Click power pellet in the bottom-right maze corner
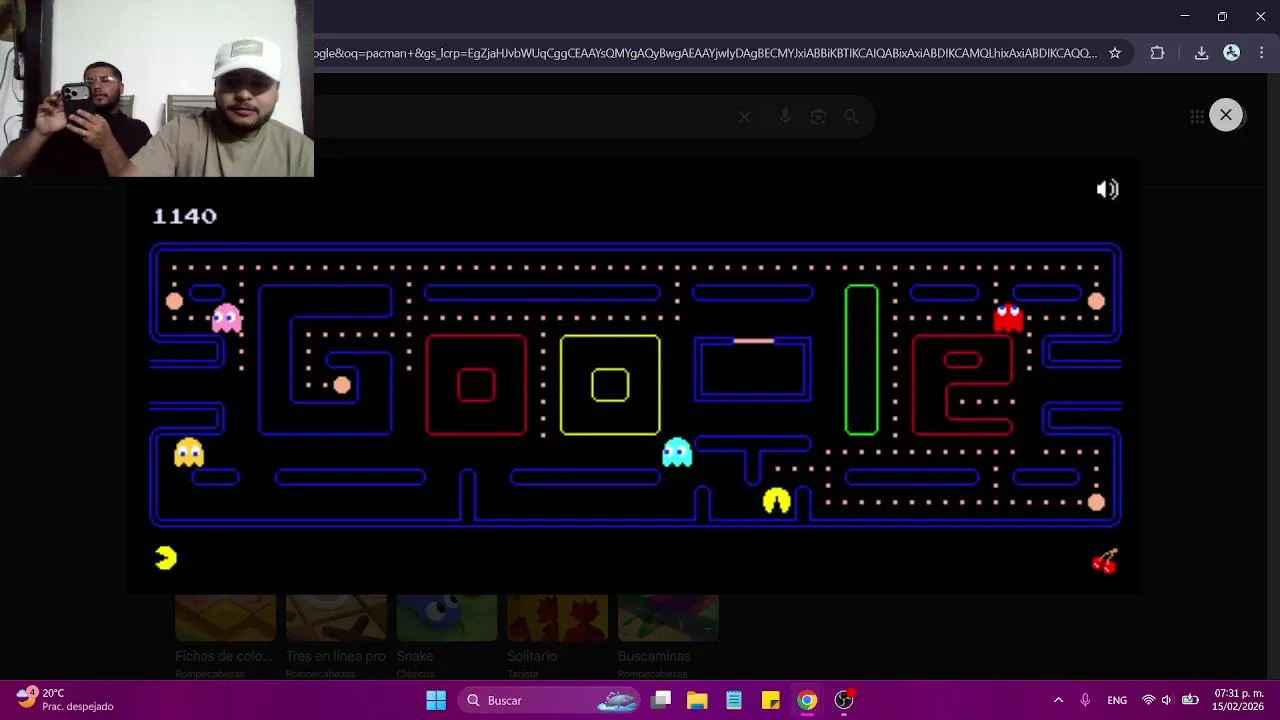 1096,502
